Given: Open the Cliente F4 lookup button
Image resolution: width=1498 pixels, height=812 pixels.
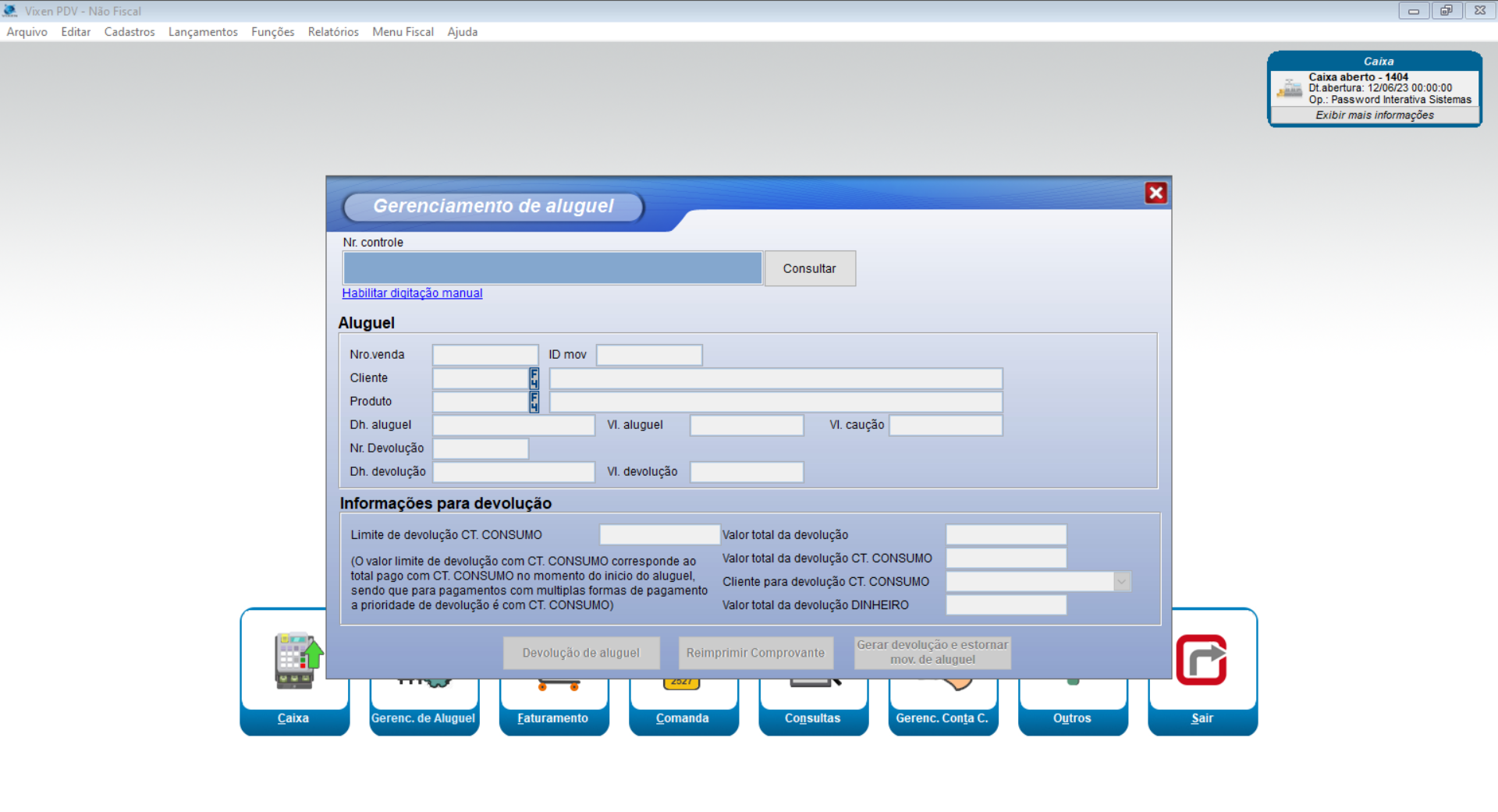Looking at the screenshot, I should coord(534,379).
